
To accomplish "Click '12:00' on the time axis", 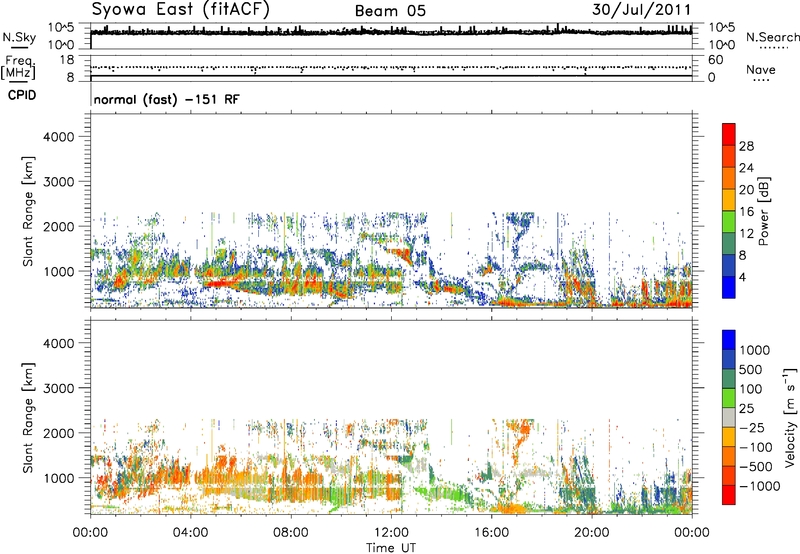I will (x=391, y=532).
